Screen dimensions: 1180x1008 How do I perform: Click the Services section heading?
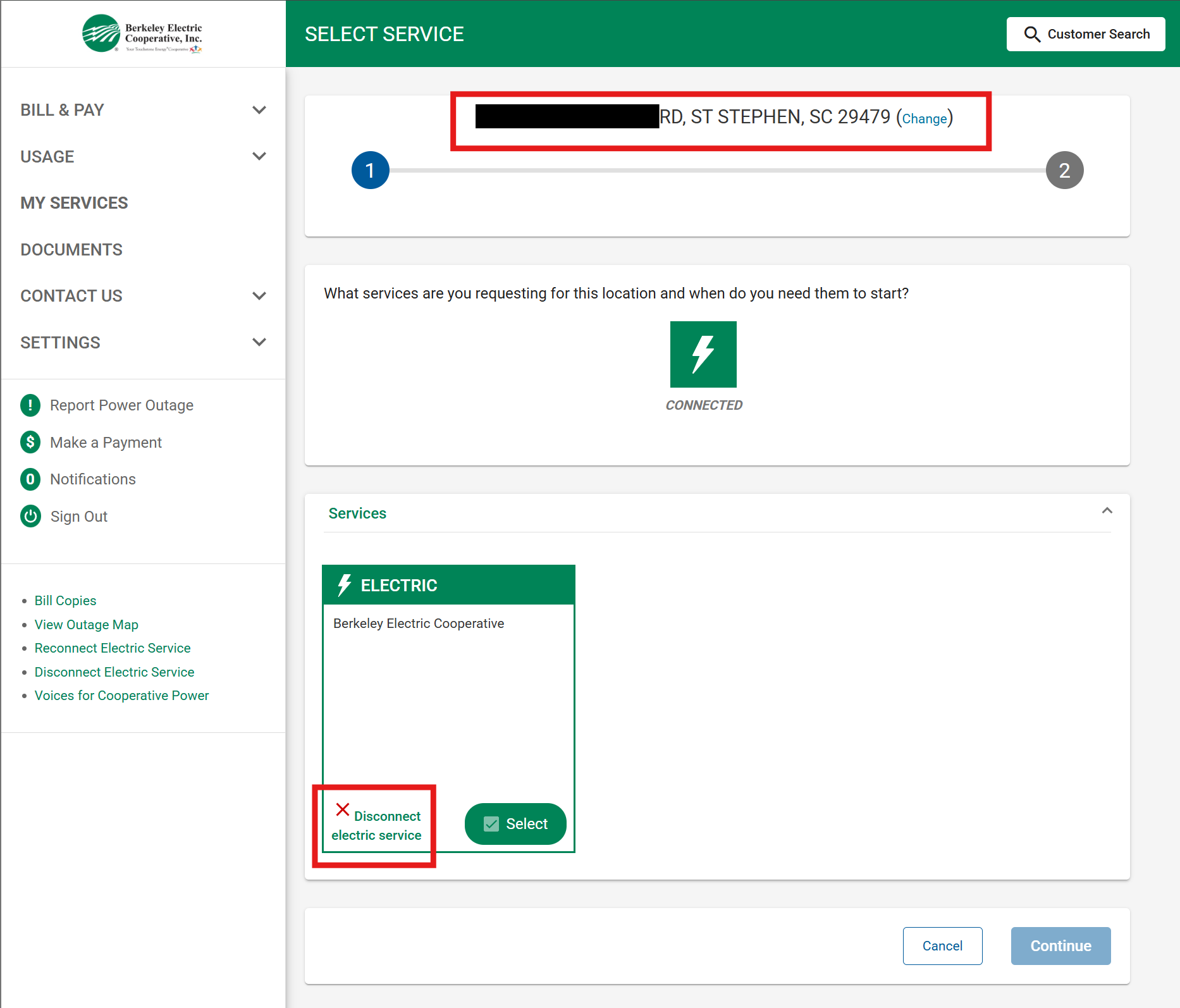(357, 513)
